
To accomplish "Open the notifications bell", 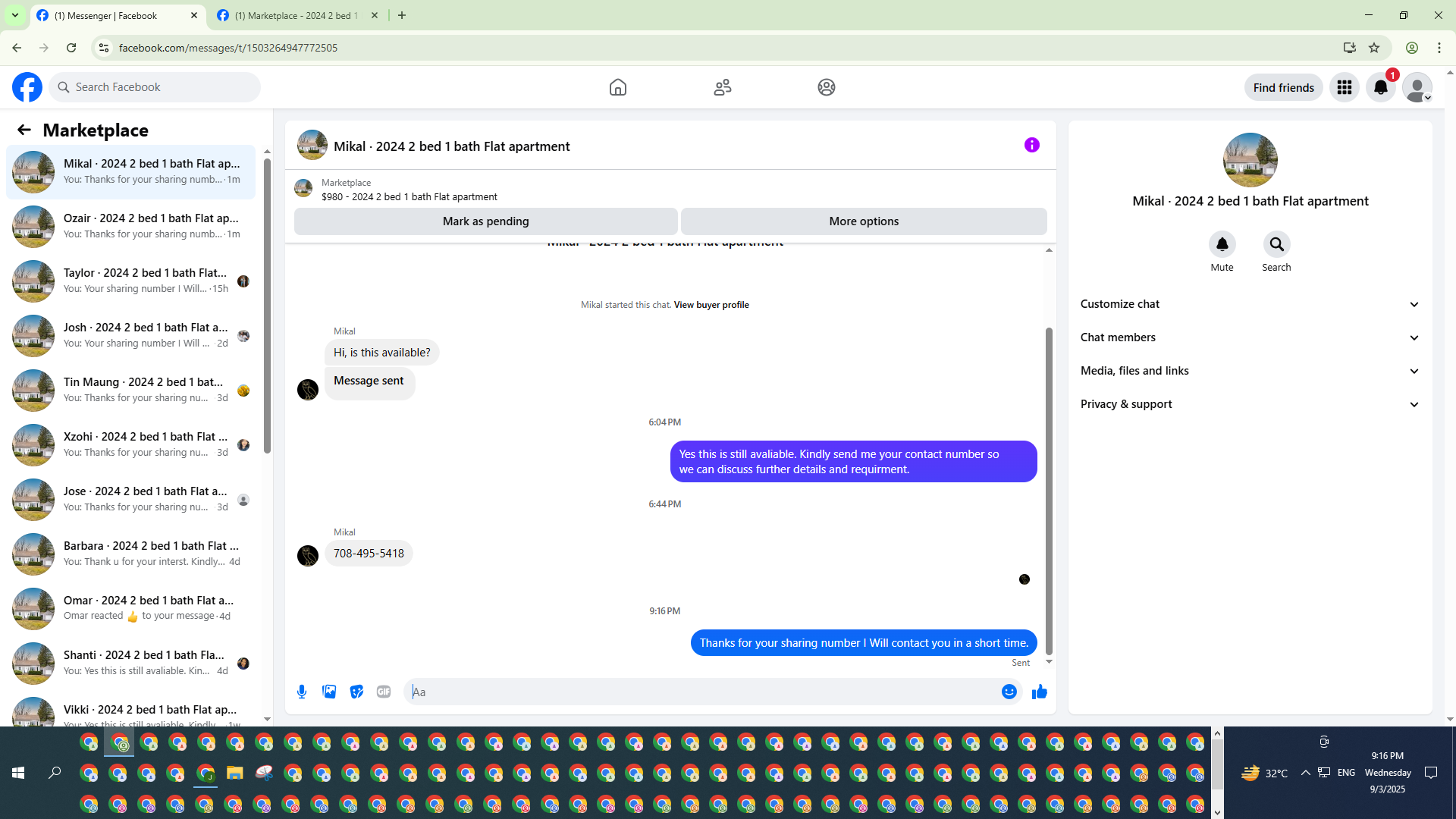I will [1381, 87].
